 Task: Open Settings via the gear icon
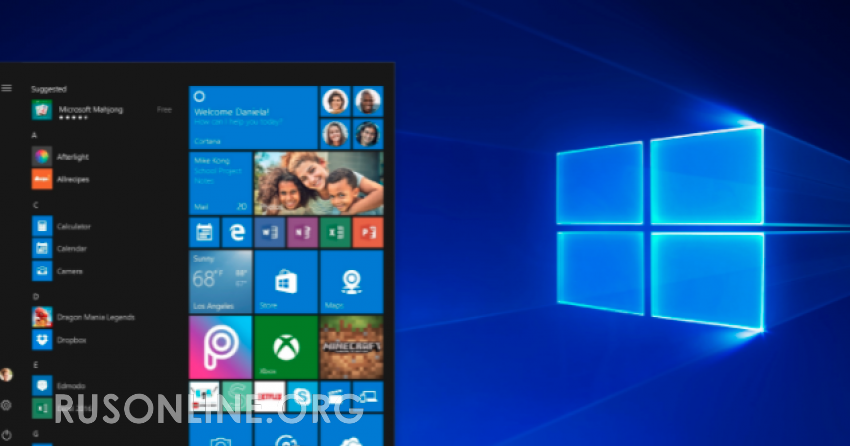point(7,405)
